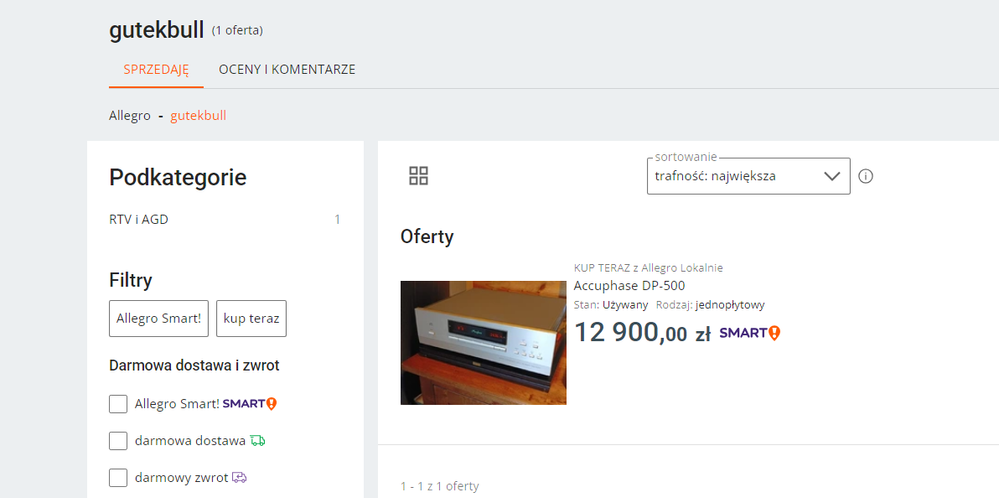Click the Accuphase DP-500 product photo
999x498 pixels.
[483, 342]
